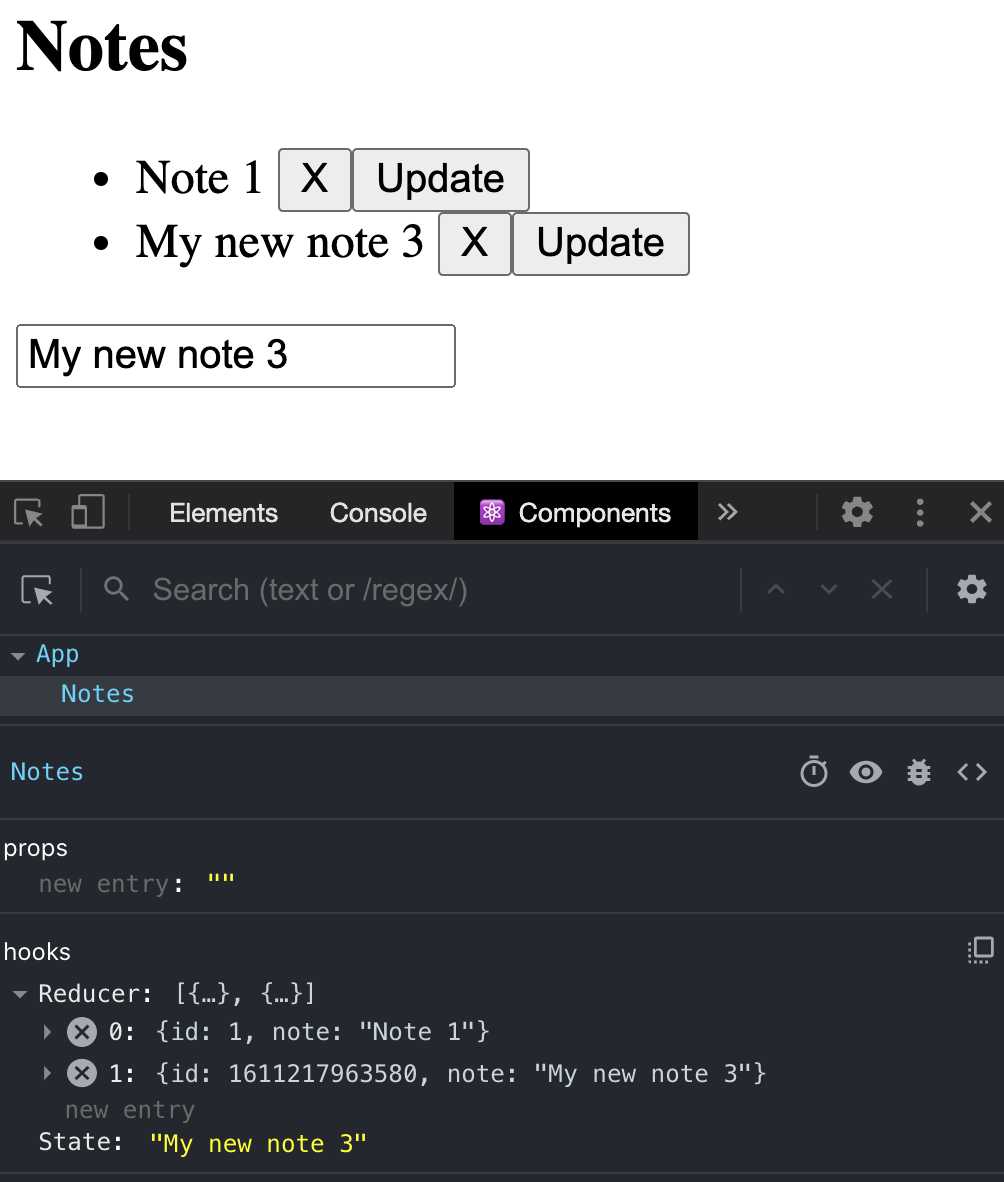The image size is (1004, 1182).
Task: Click the bug icon to log component data
Action: (x=919, y=772)
